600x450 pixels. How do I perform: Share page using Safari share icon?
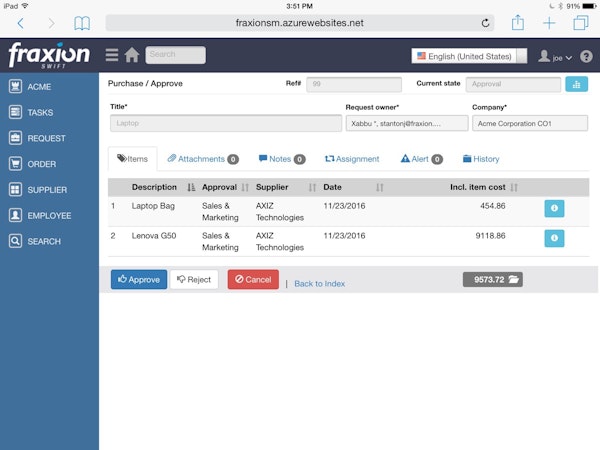coord(518,22)
